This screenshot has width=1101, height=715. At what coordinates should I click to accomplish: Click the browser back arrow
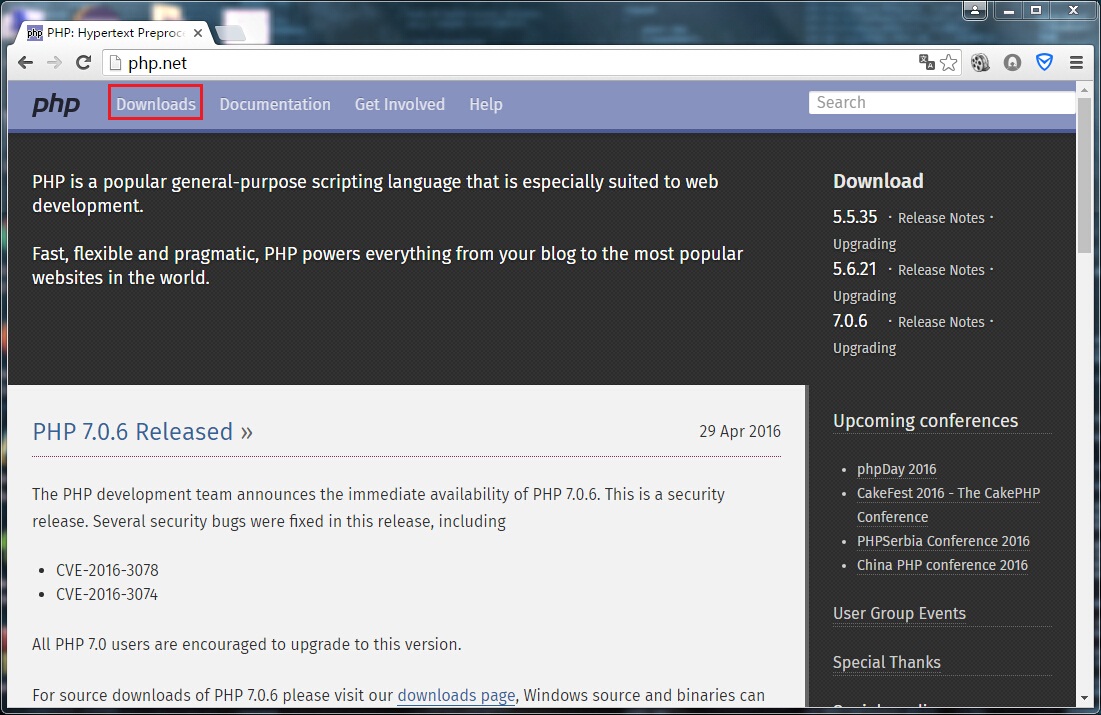coord(25,63)
